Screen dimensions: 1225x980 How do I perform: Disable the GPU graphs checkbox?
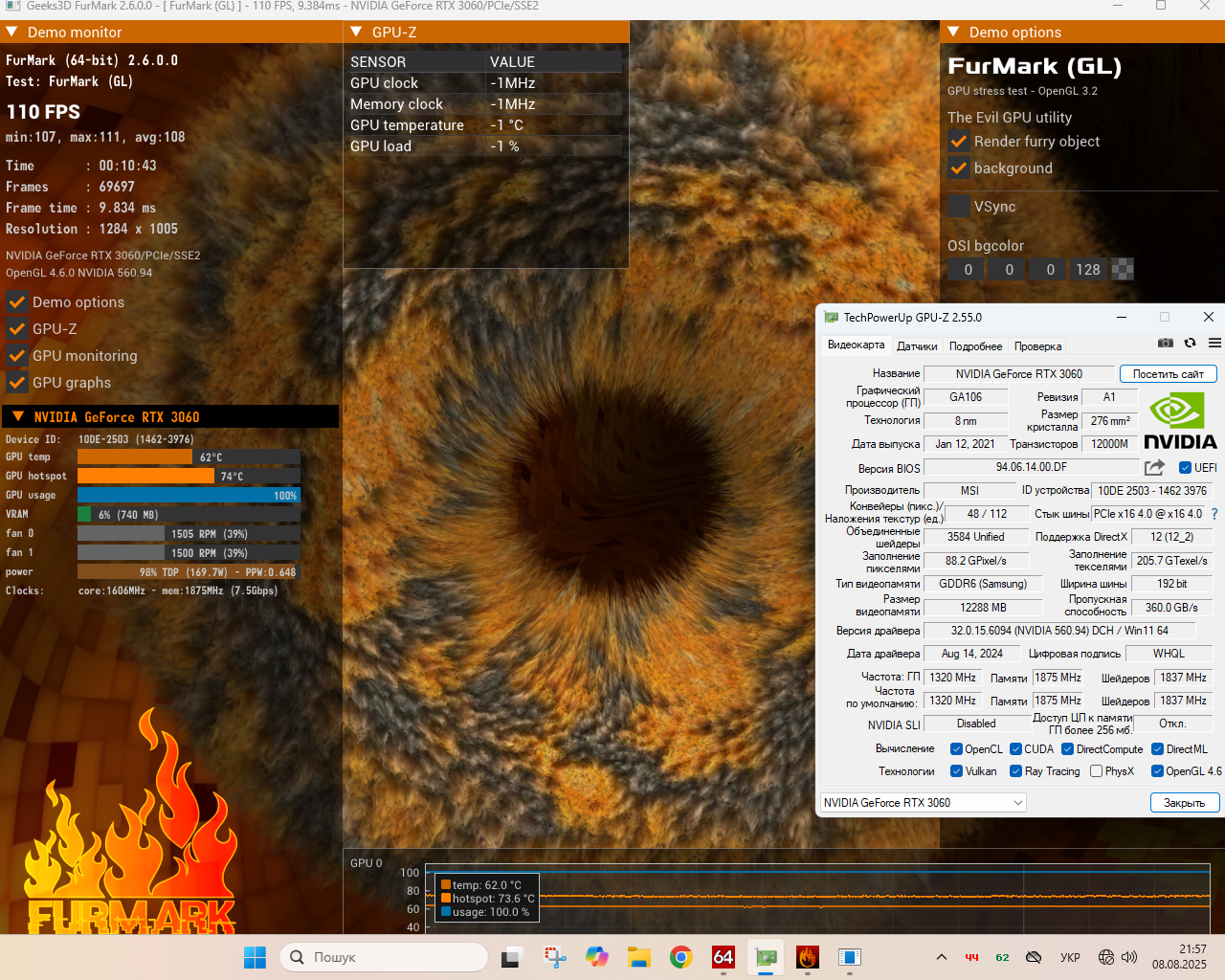coord(17,383)
